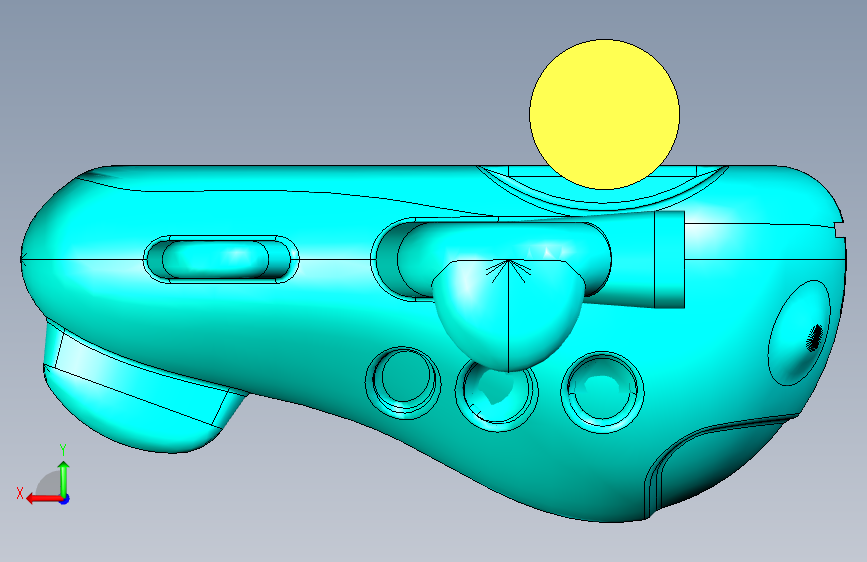The height and width of the screenshot is (562, 867).
Task: Click the red X axis arrow of the triad
Action: coord(44,499)
